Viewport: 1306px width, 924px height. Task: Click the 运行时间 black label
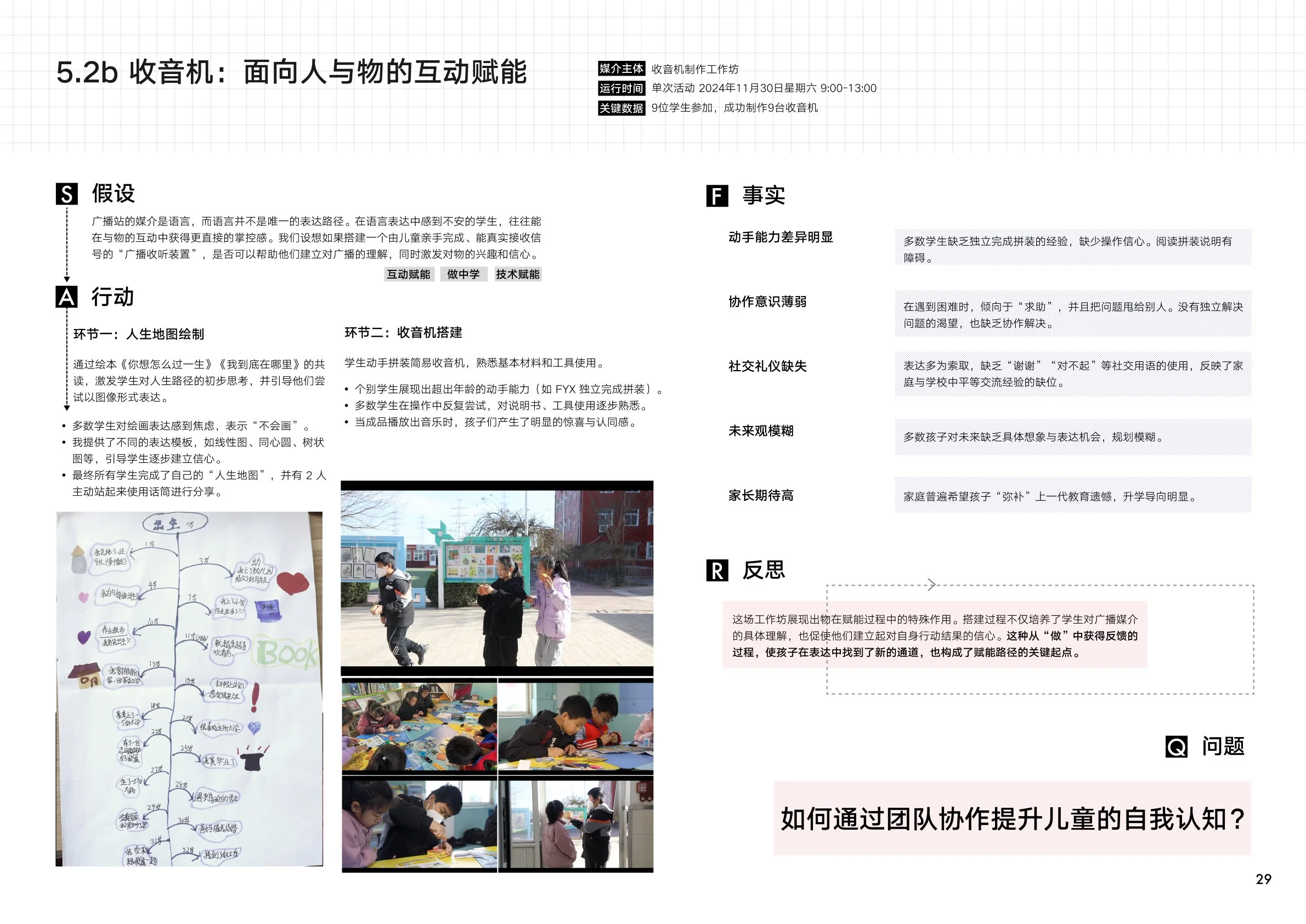[621, 88]
